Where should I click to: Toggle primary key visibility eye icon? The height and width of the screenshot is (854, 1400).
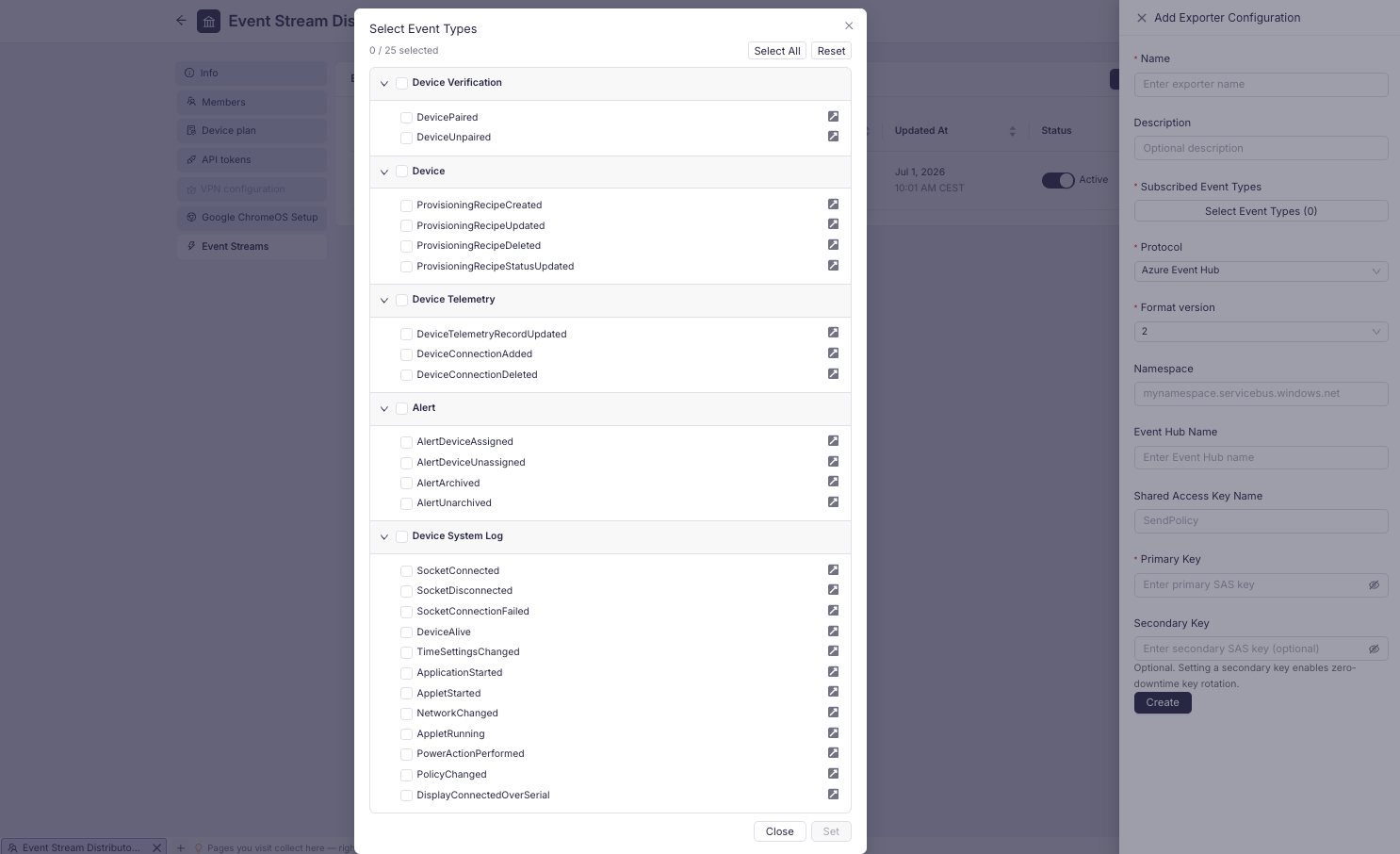click(1374, 585)
